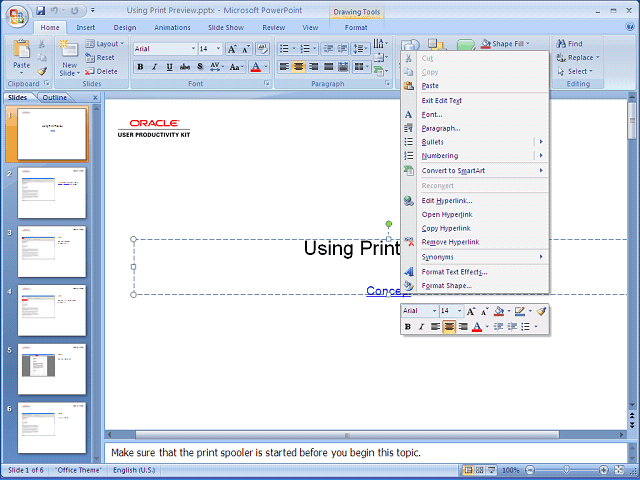Toggle center alignment in ribbon Paragraph group
The height and width of the screenshot is (480, 640).
(x=299, y=67)
